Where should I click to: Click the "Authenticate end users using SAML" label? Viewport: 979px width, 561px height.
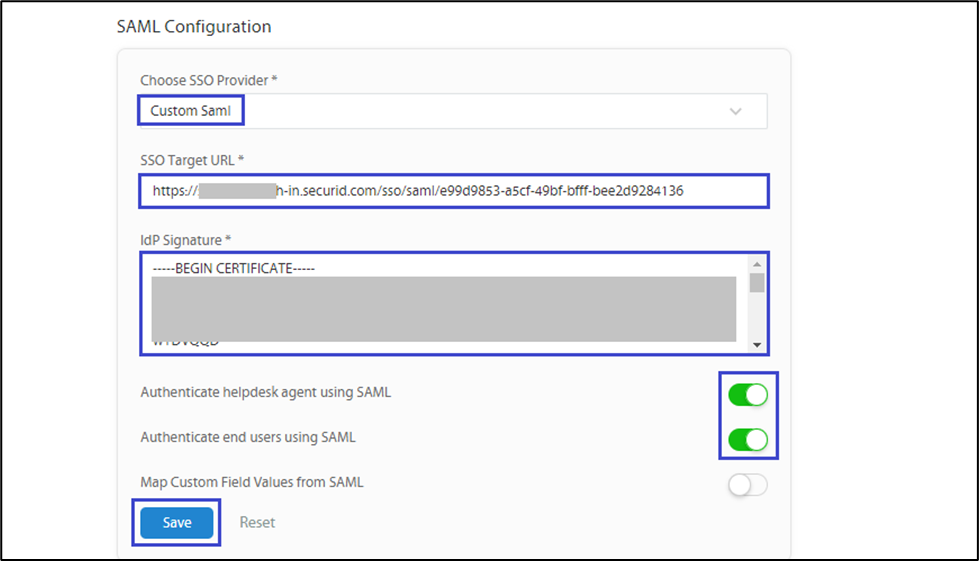(x=248, y=437)
